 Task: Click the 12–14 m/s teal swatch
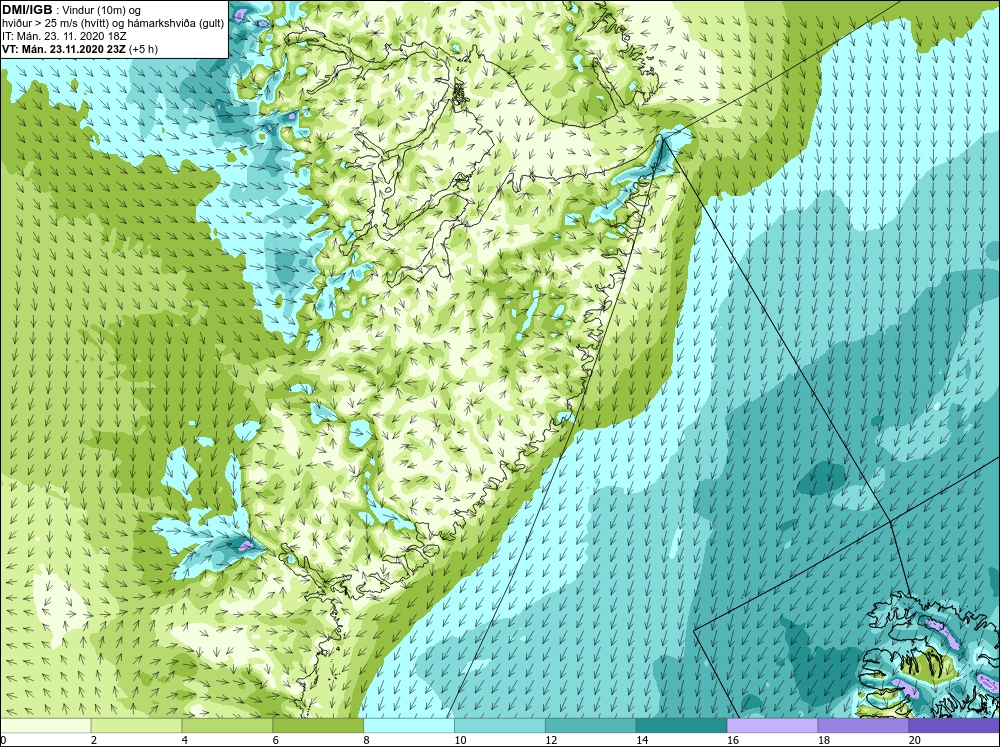(x=591, y=725)
